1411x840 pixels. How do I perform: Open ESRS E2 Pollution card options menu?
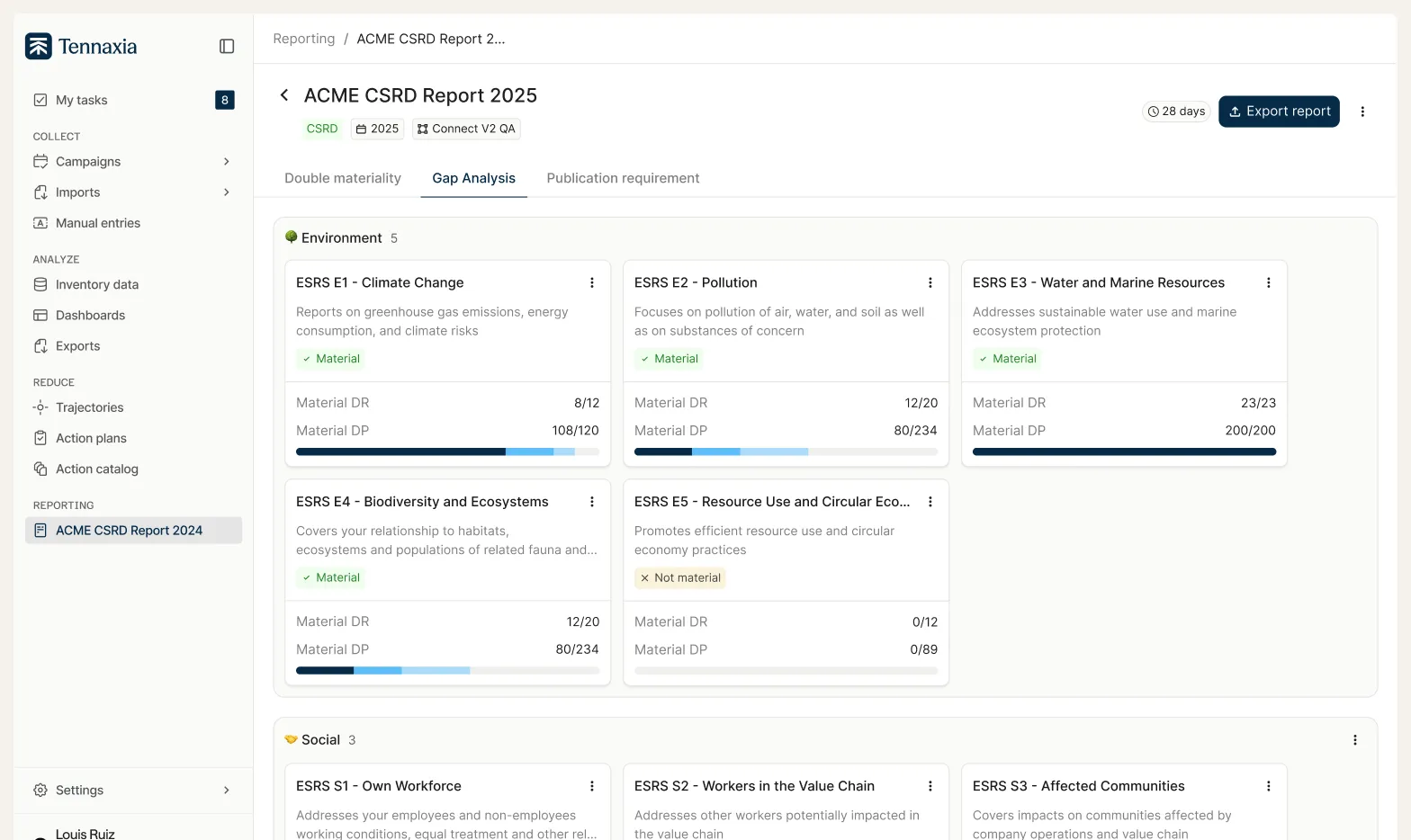[x=930, y=282]
